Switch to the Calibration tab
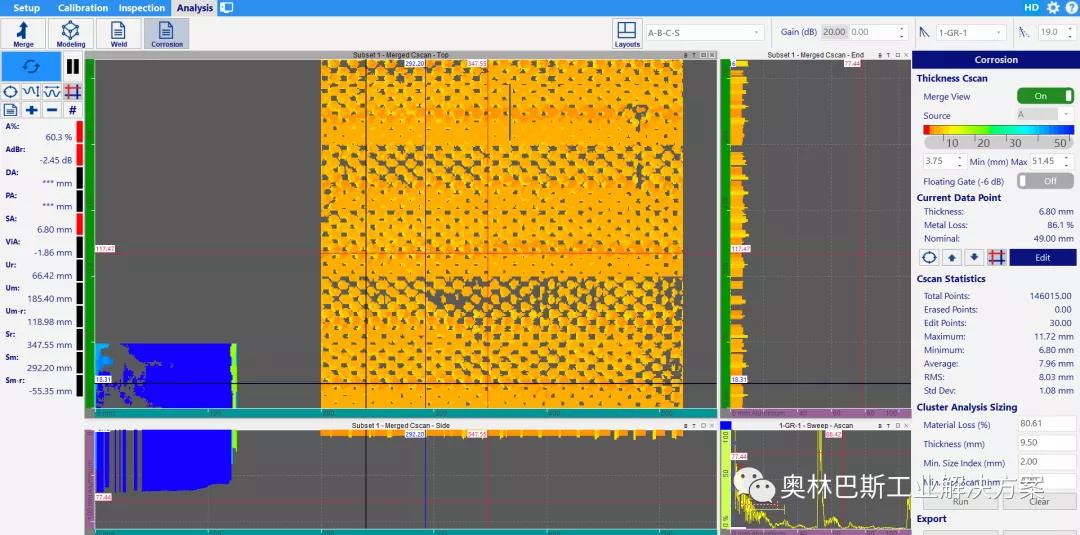This screenshot has height=535, width=1080. pyautogui.click(x=83, y=8)
